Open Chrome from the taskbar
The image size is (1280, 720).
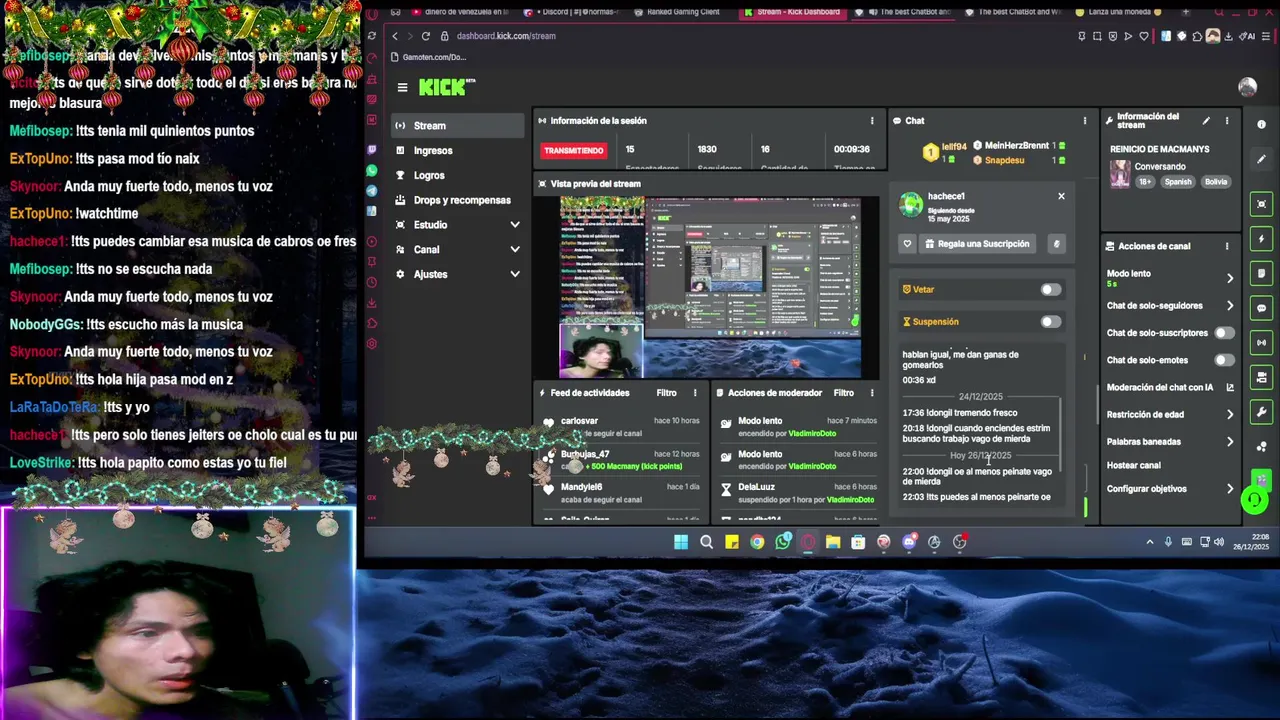757,542
